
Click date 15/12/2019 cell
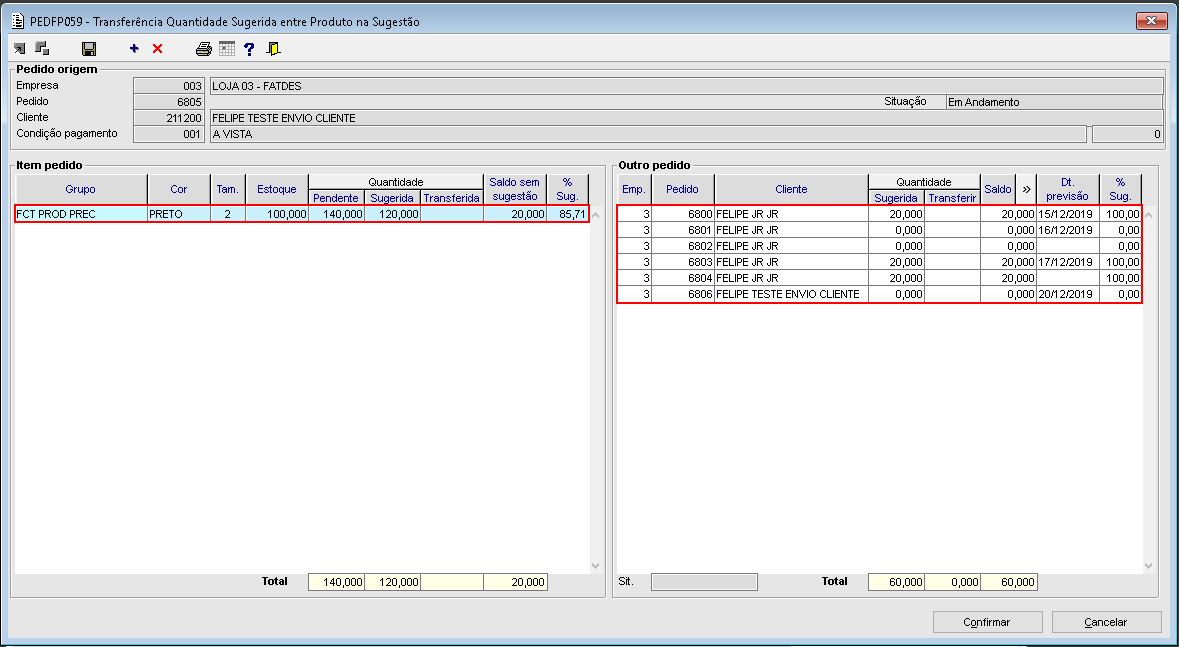(x=1068, y=214)
